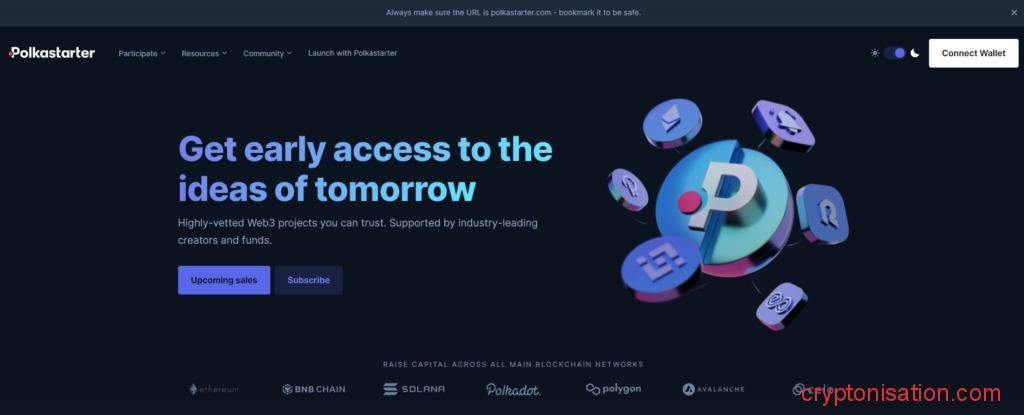Click the Polkadot network logo
This screenshot has height=415, width=1024.
pyautogui.click(x=513, y=390)
